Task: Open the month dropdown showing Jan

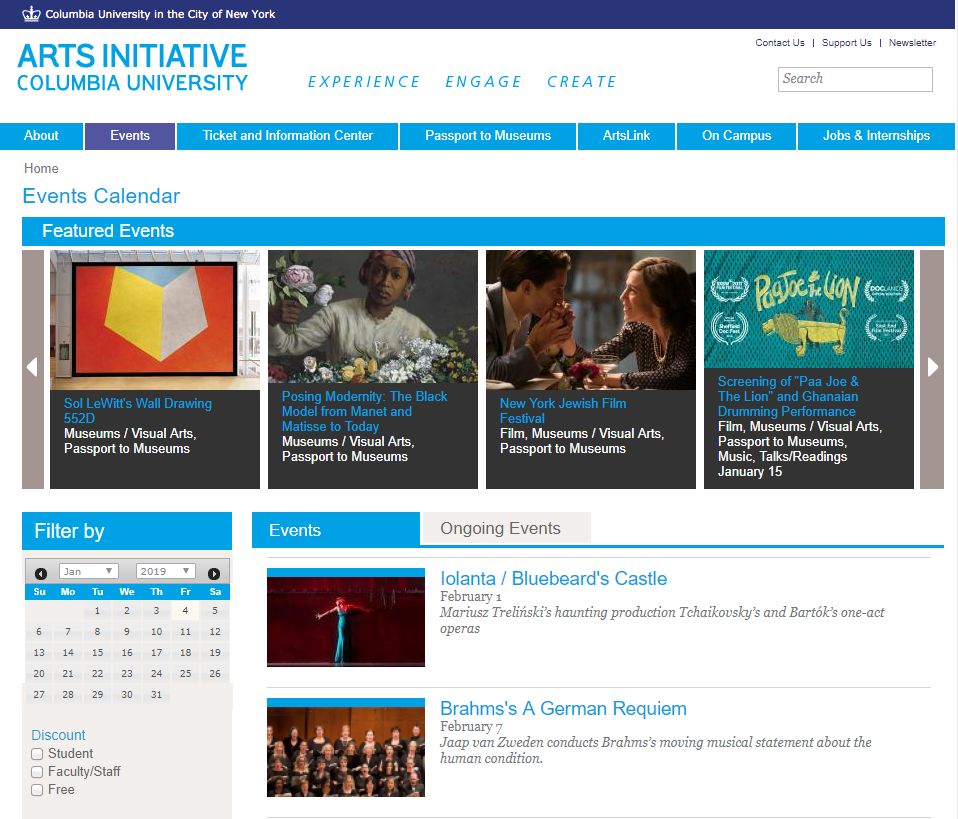Action: click(x=89, y=571)
